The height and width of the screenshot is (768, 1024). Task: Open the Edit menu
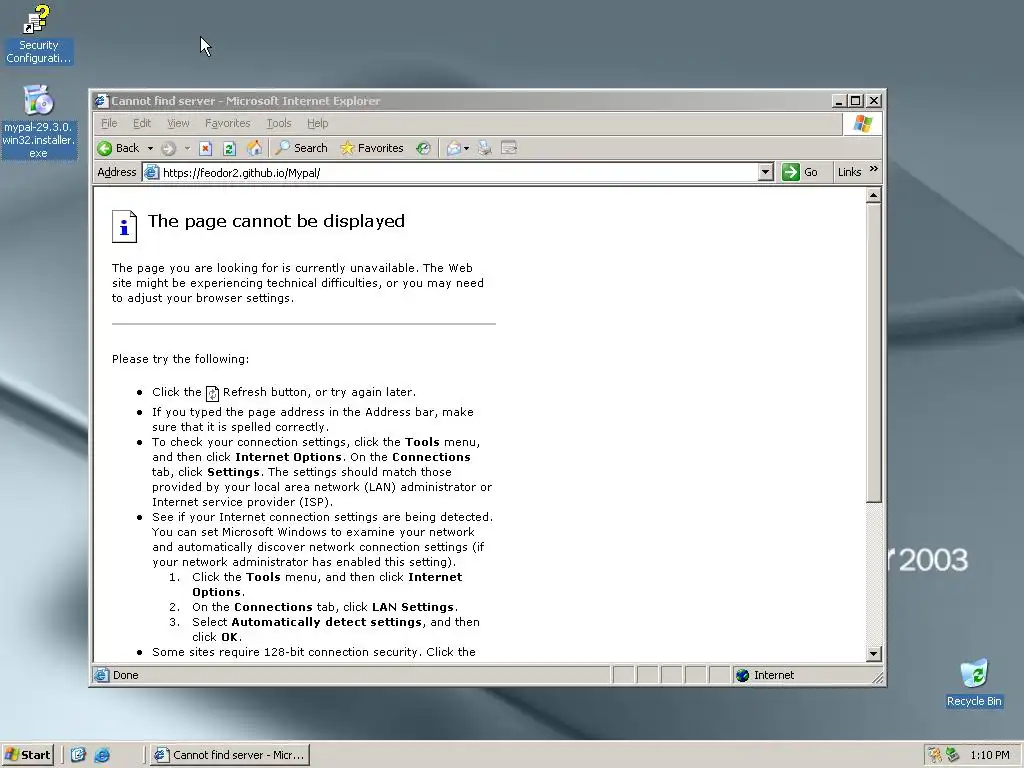pos(142,123)
